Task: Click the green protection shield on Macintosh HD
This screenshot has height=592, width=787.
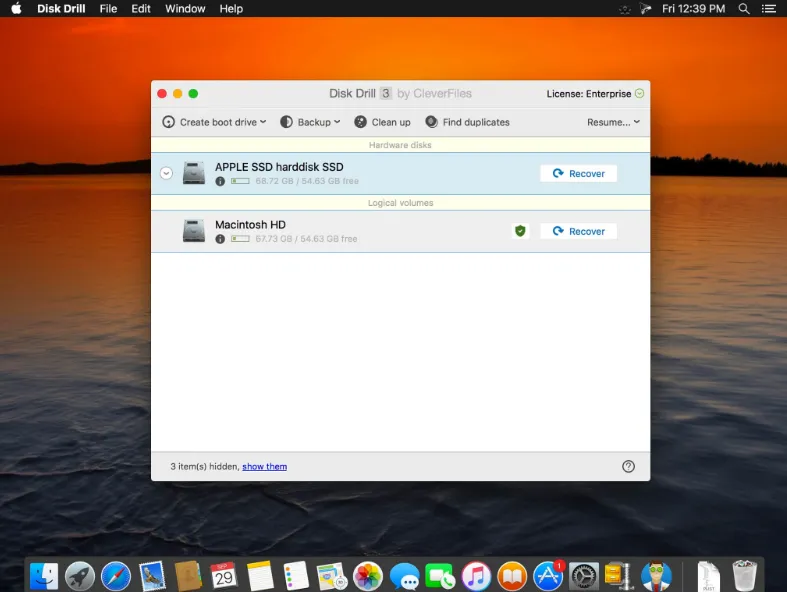Action: 520,231
